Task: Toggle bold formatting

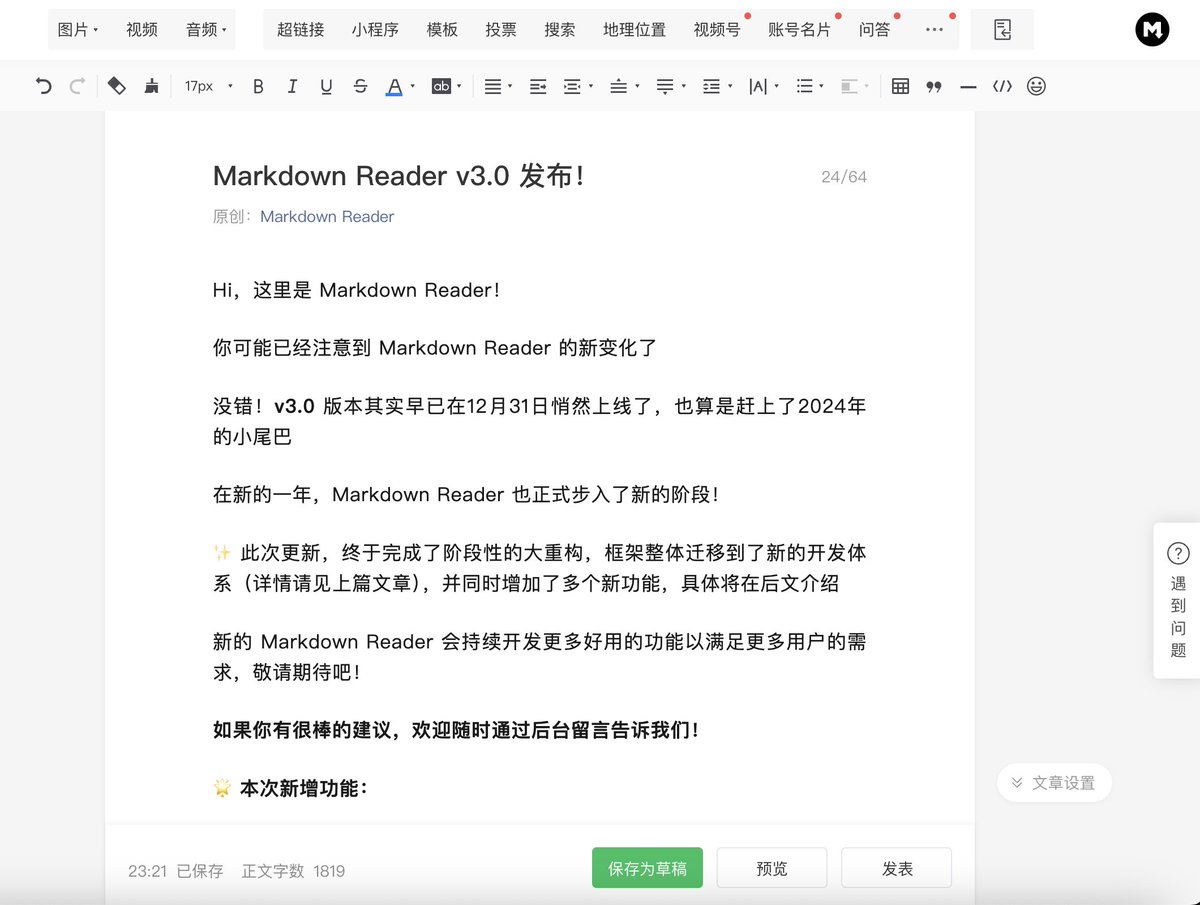Action: tap(258, 86)
